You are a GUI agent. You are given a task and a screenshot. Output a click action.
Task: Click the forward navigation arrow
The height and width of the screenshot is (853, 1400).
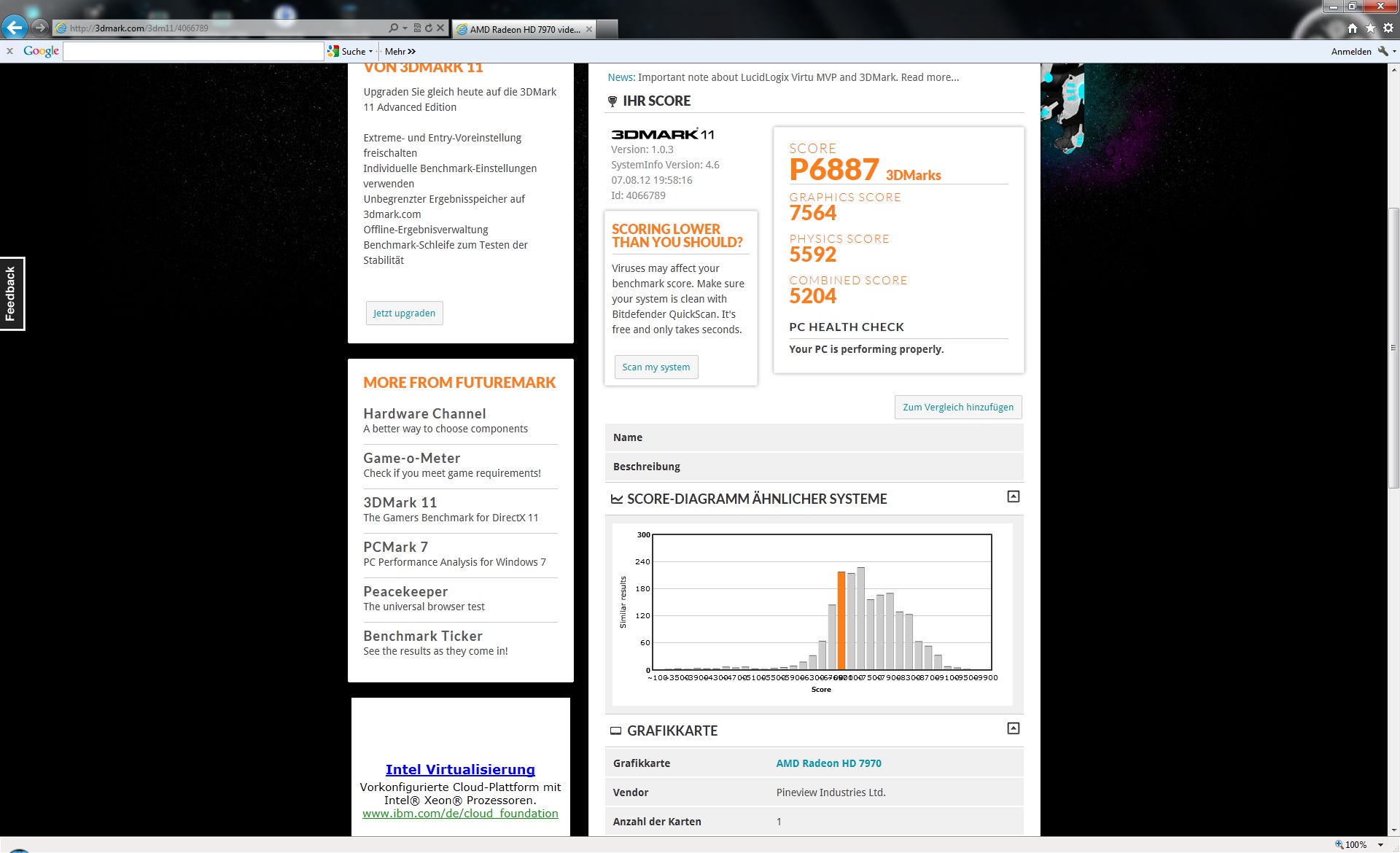coord(40,28)
